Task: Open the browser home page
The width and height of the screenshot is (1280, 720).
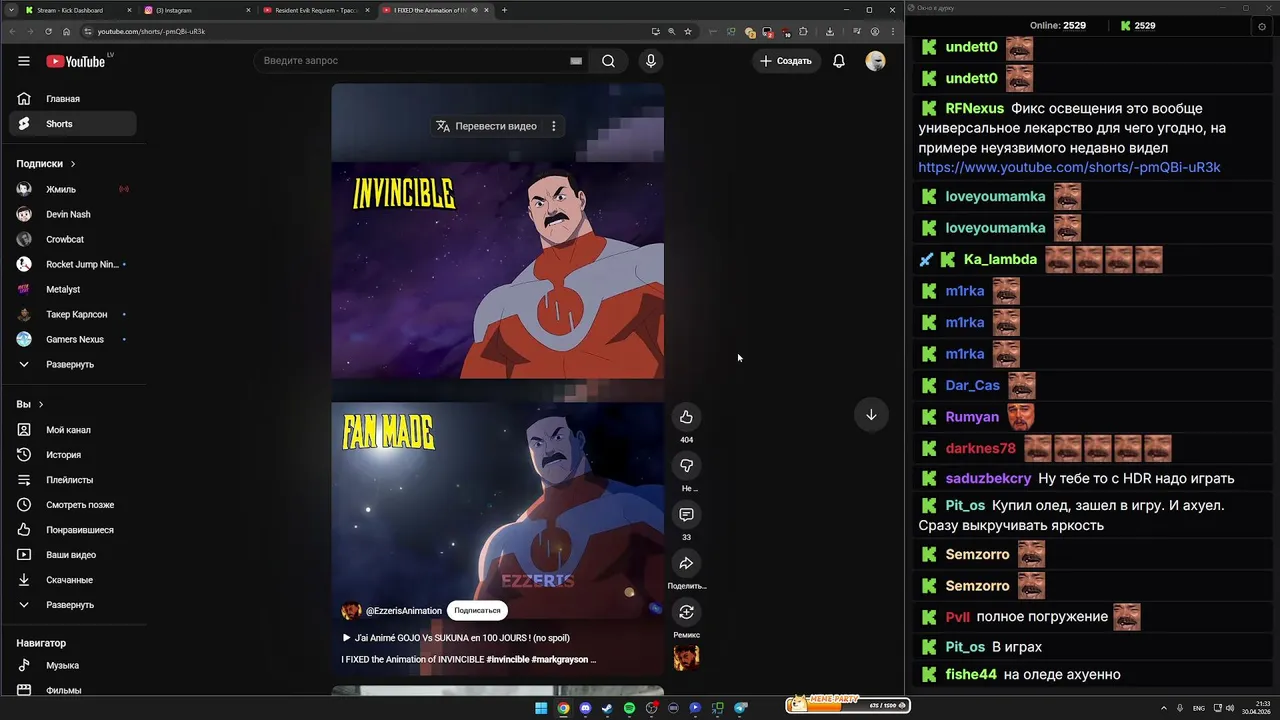Action: (x=66, y=31)
